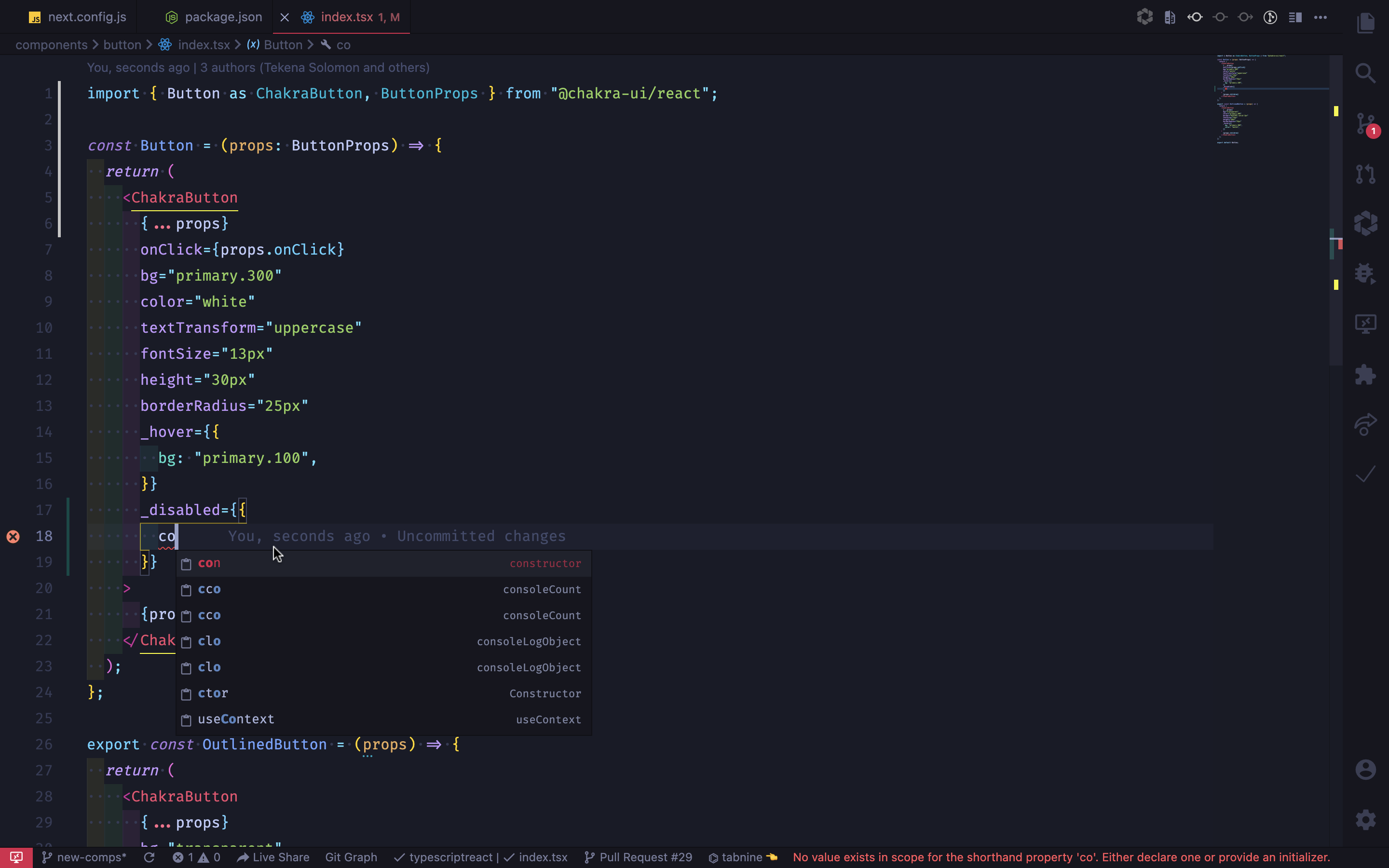
Task: Open the Manage gear at the activity bar bottom
Action: coord(1365,820)
